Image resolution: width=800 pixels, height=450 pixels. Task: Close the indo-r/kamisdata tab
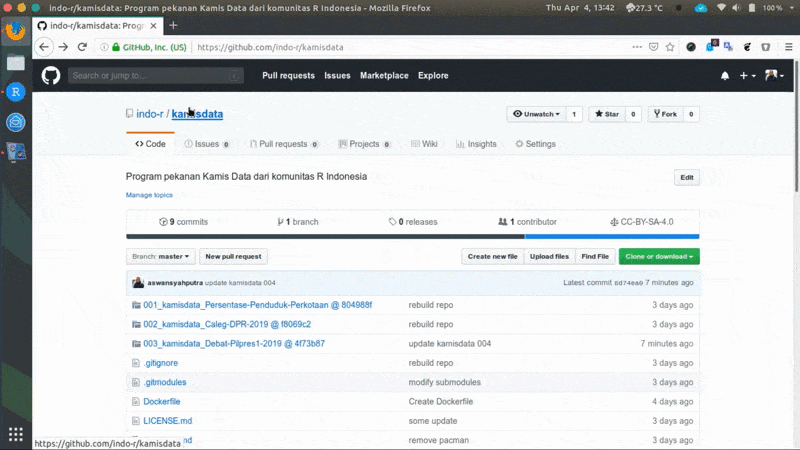point(153,26)
